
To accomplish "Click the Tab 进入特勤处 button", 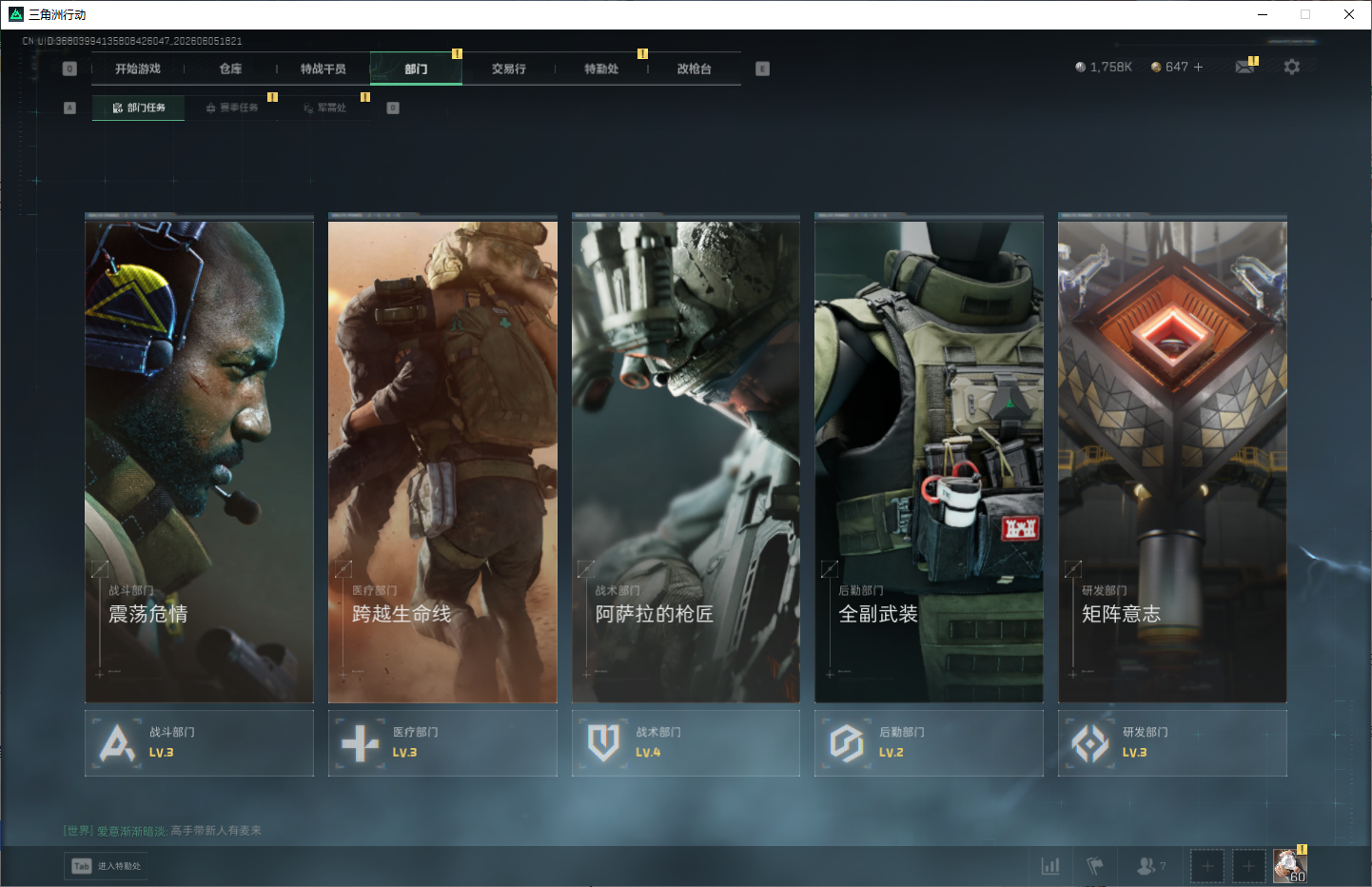I will pos(106,866).
